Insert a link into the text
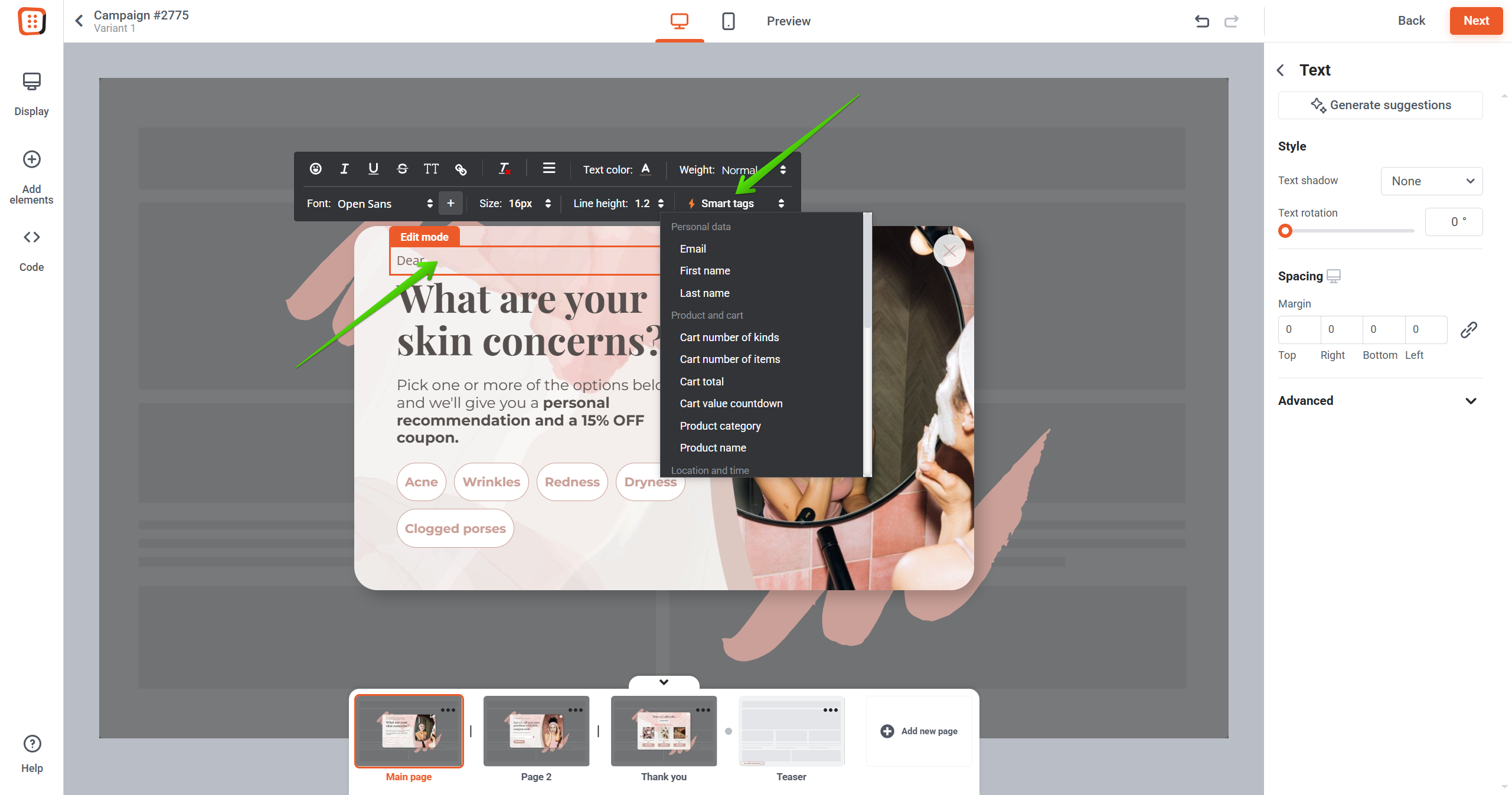This screenshot has width=1512, height=795. 461,169
